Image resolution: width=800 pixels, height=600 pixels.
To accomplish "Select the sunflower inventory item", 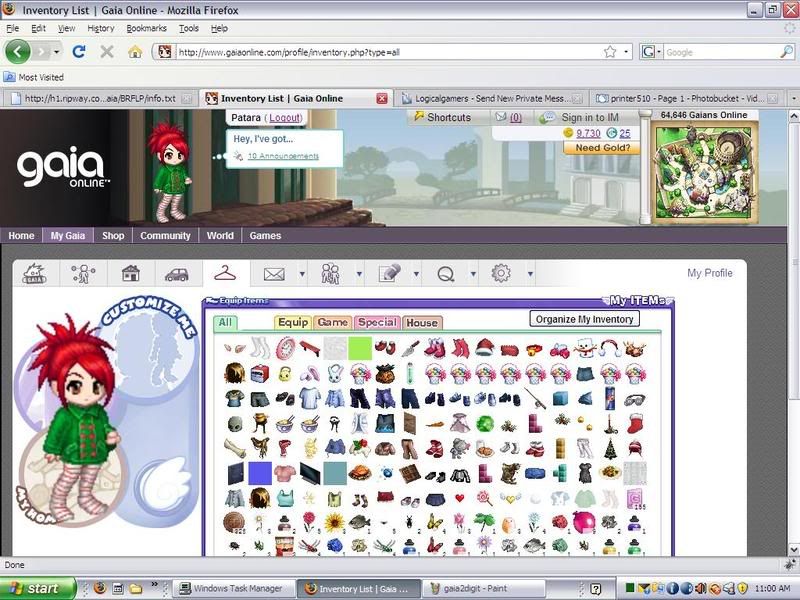I will [335, 523].
